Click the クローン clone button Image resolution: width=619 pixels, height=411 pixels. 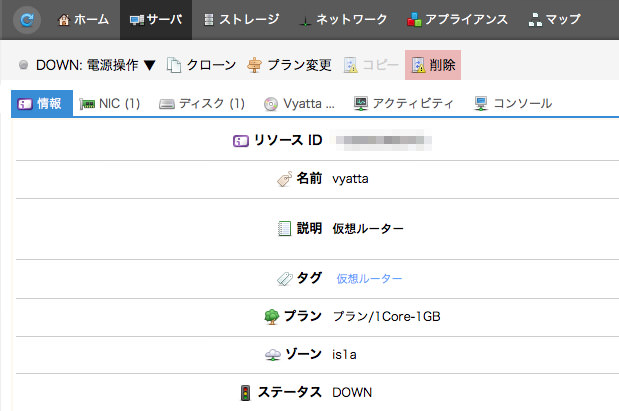[x=201, y=66]
